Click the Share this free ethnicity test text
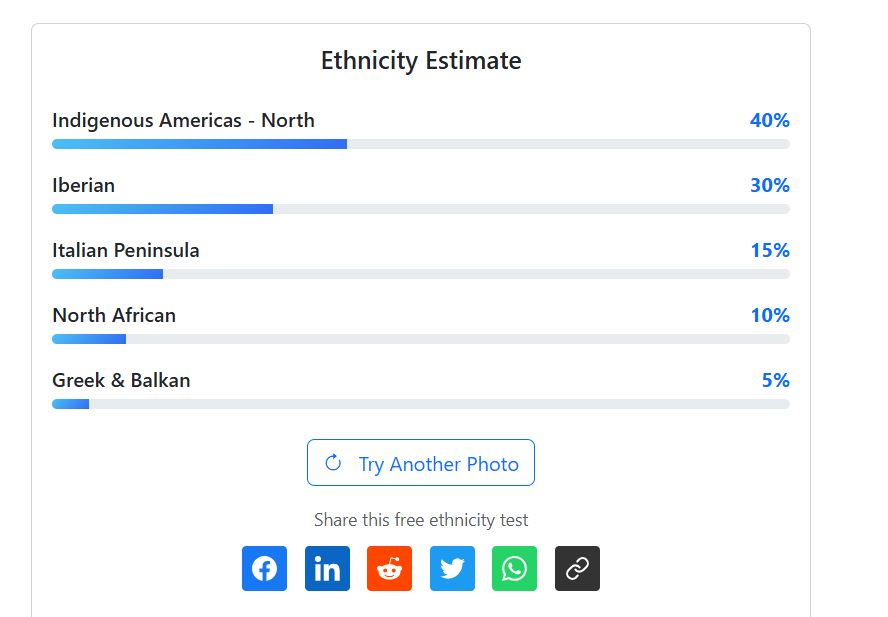This screenshot has height=617, width=888. (x=421, y=520)
